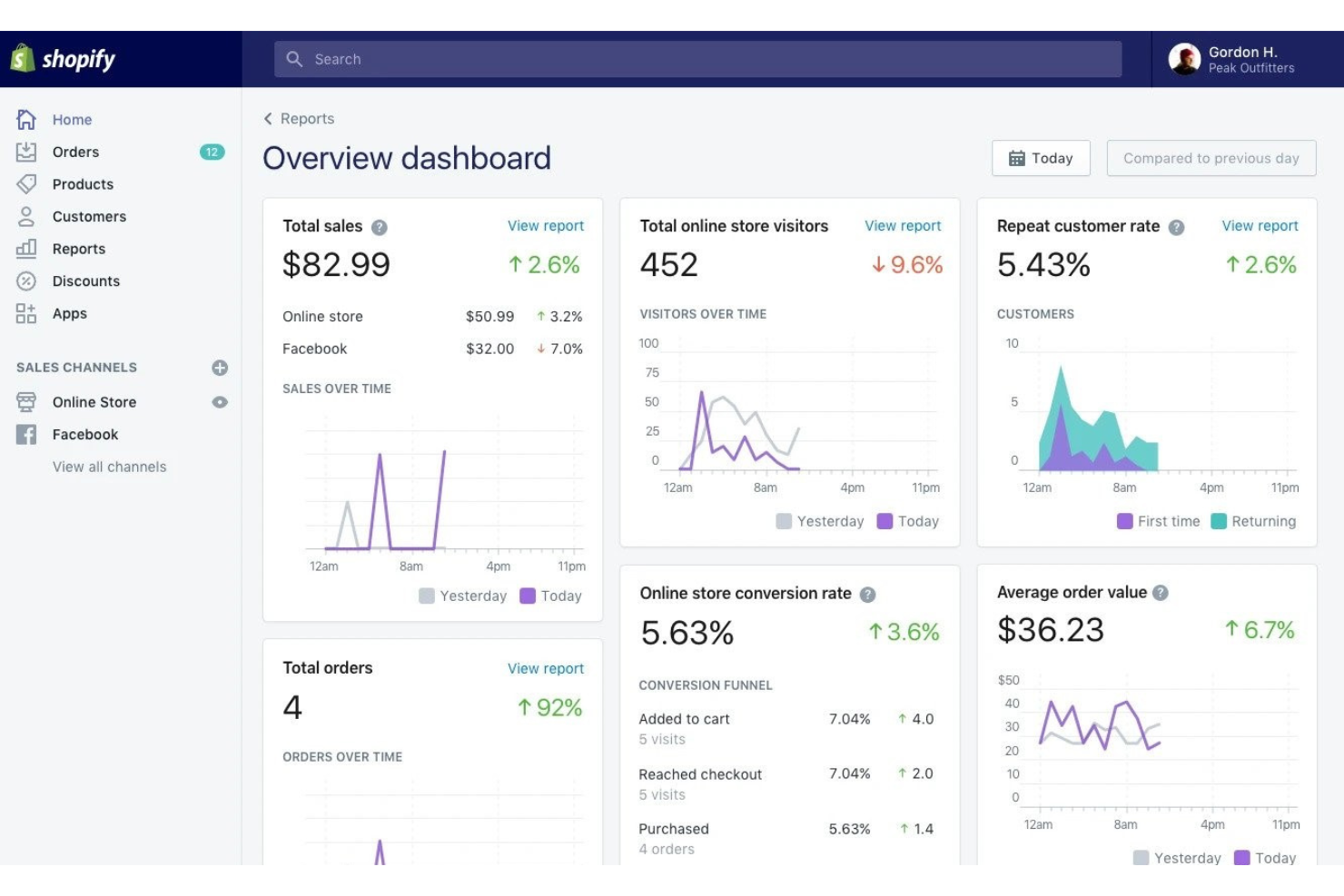Click the $36.23 average order value
Screen dimensions: 1344x896
click(1051, 630)
